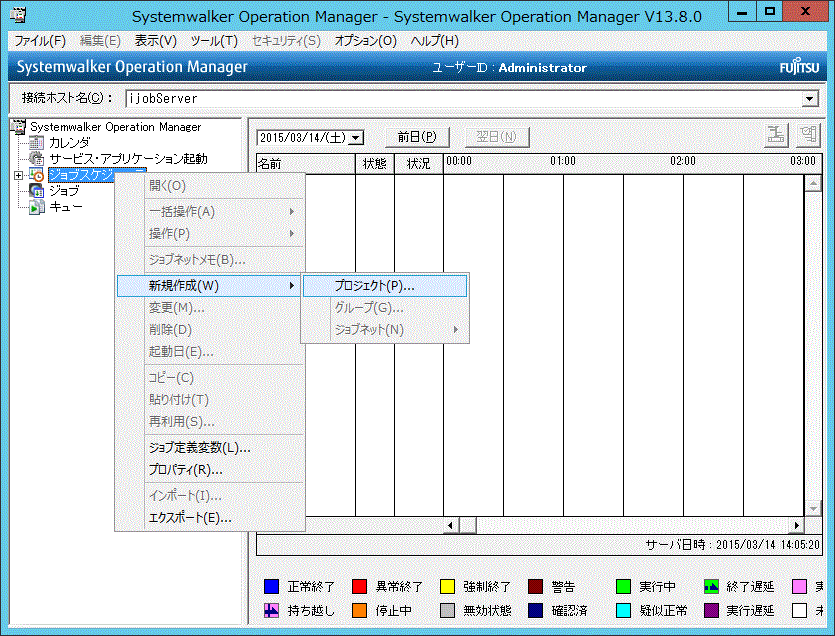The width and height of the screenshot is (835, 636).
Task: Select プロパティ(R)... in the context menu
Action: click(x=210, y=469)
